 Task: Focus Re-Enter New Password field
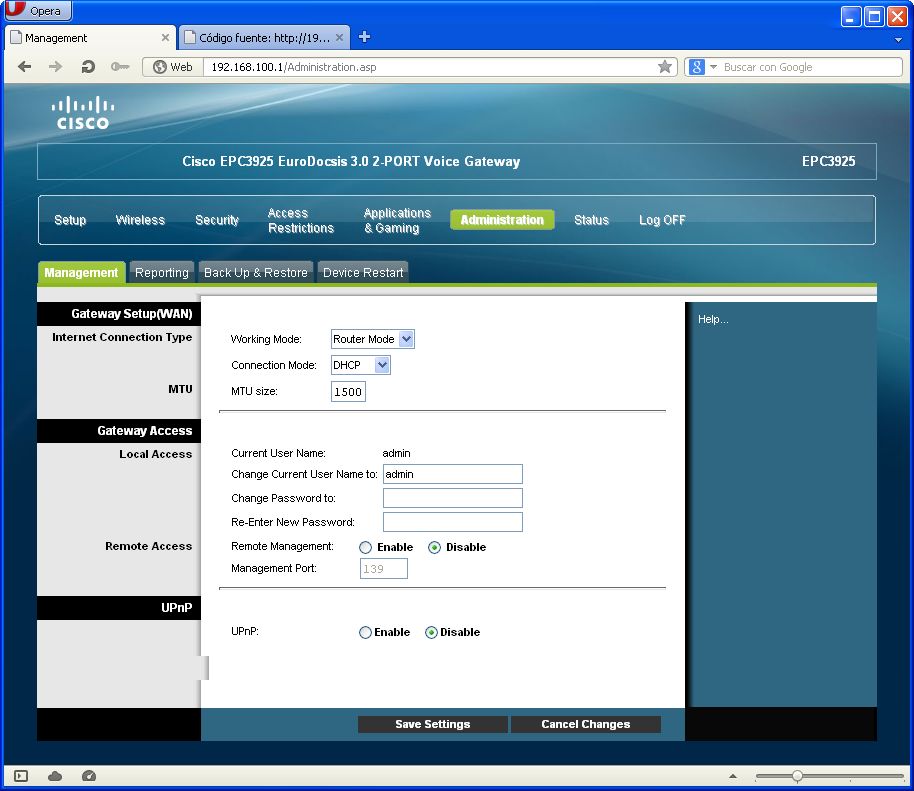(x=452, y=522)
